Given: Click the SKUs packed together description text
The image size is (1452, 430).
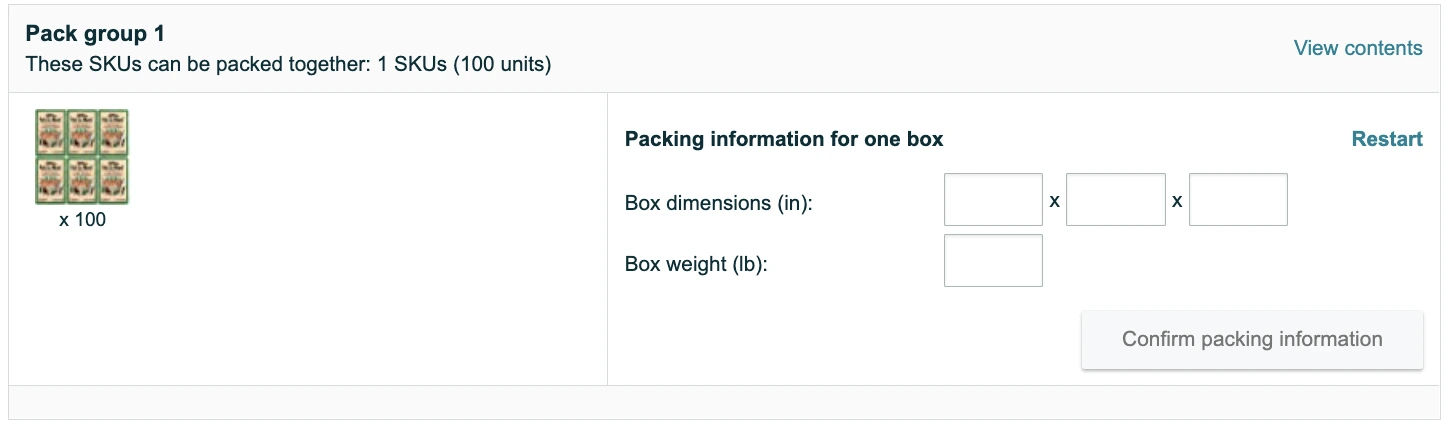Looking at the screenshot, I should [x=288, y=65].
